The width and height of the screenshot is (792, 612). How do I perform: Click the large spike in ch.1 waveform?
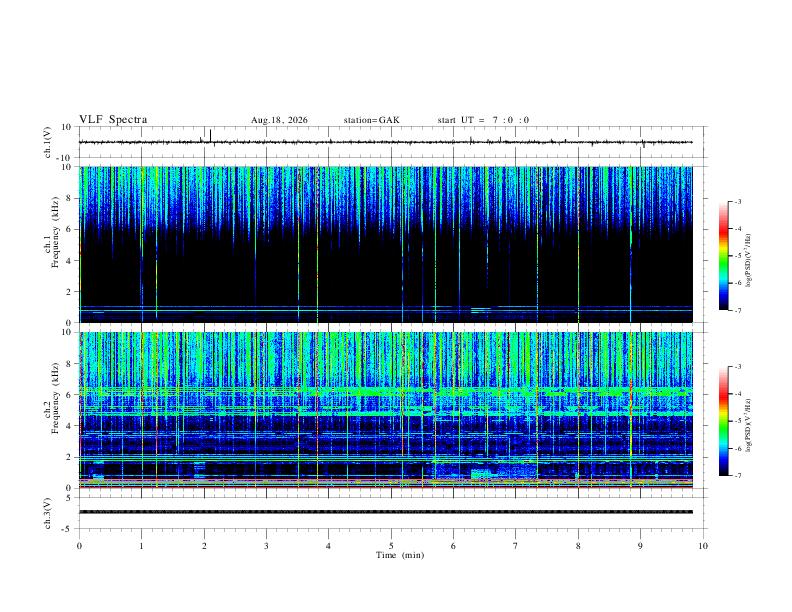point(211,137)
